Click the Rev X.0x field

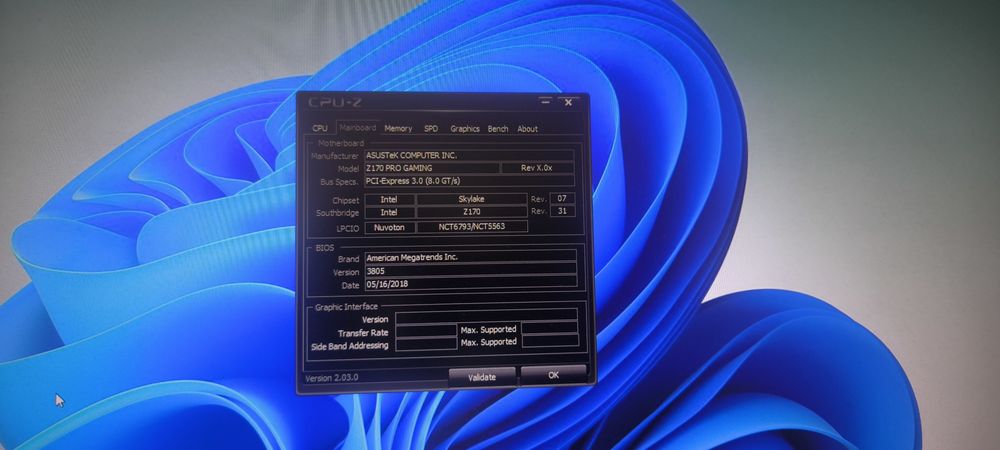(x=537, y=168)
